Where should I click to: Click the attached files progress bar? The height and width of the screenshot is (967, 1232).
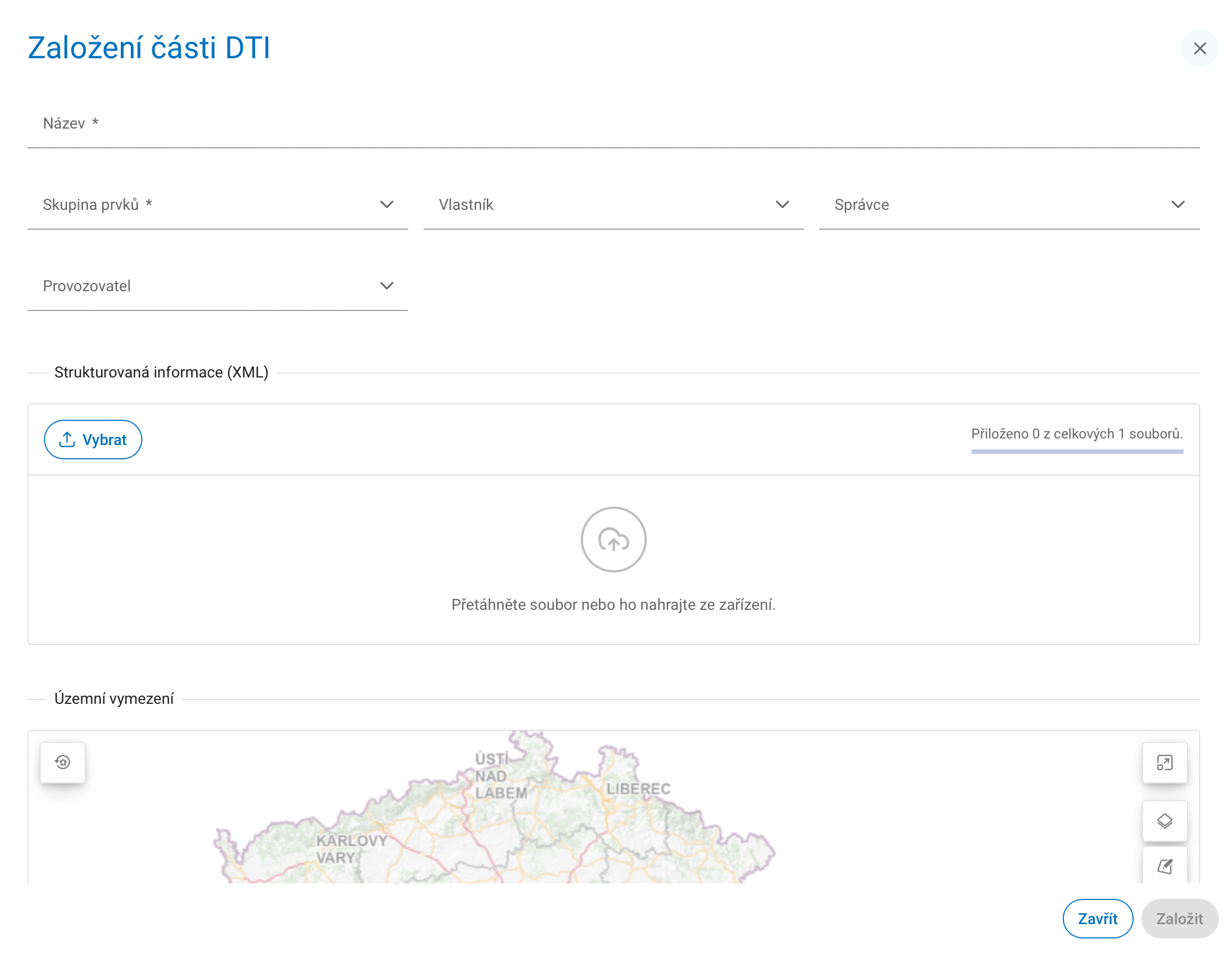(1077, 451)
